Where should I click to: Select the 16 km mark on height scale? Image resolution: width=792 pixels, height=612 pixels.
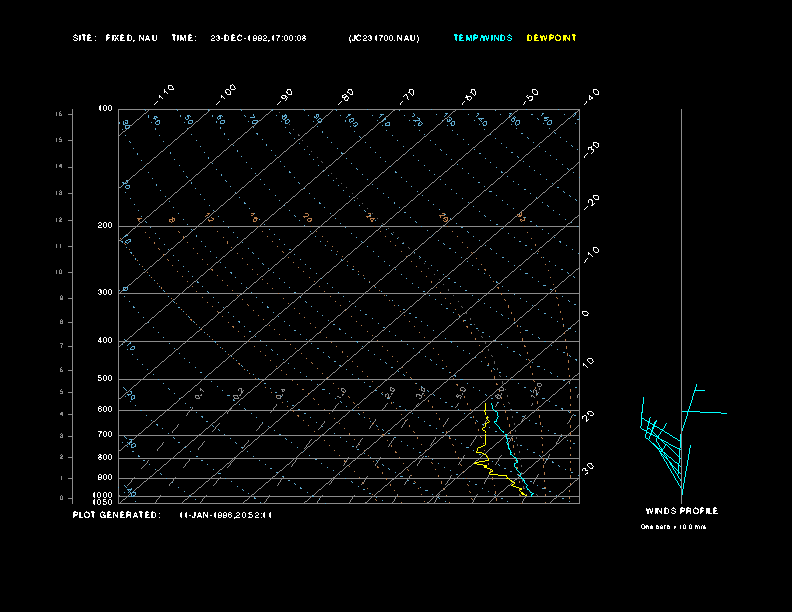coord(60,114)
